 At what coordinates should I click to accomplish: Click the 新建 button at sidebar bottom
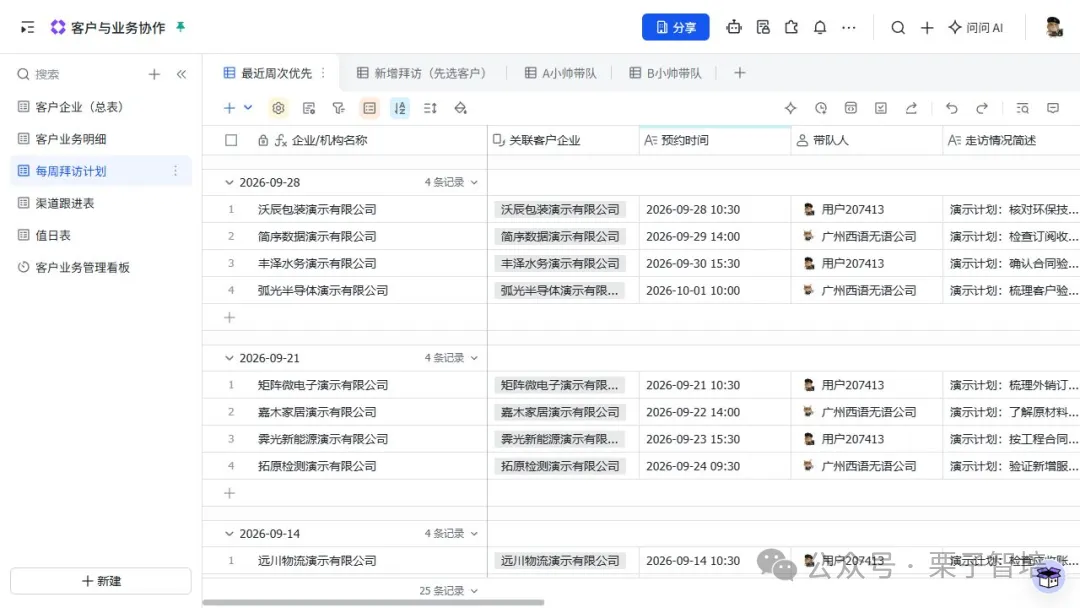tap(101, 581)
